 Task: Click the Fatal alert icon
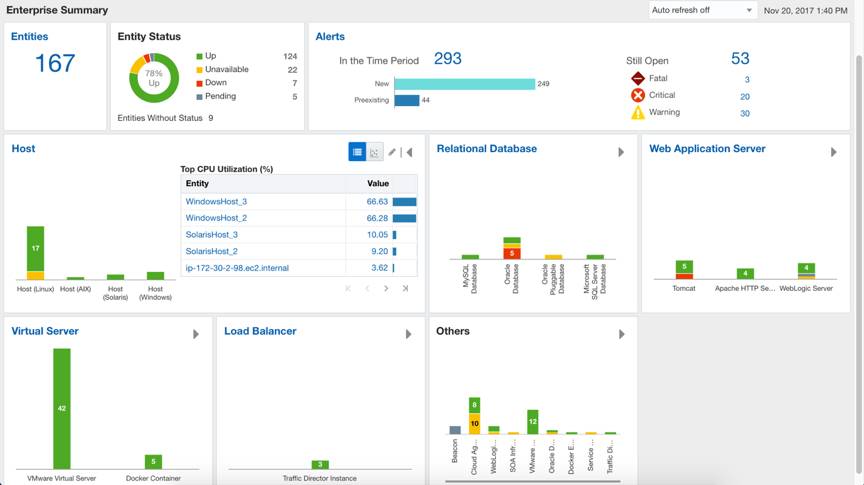click(x=638, y=78)
